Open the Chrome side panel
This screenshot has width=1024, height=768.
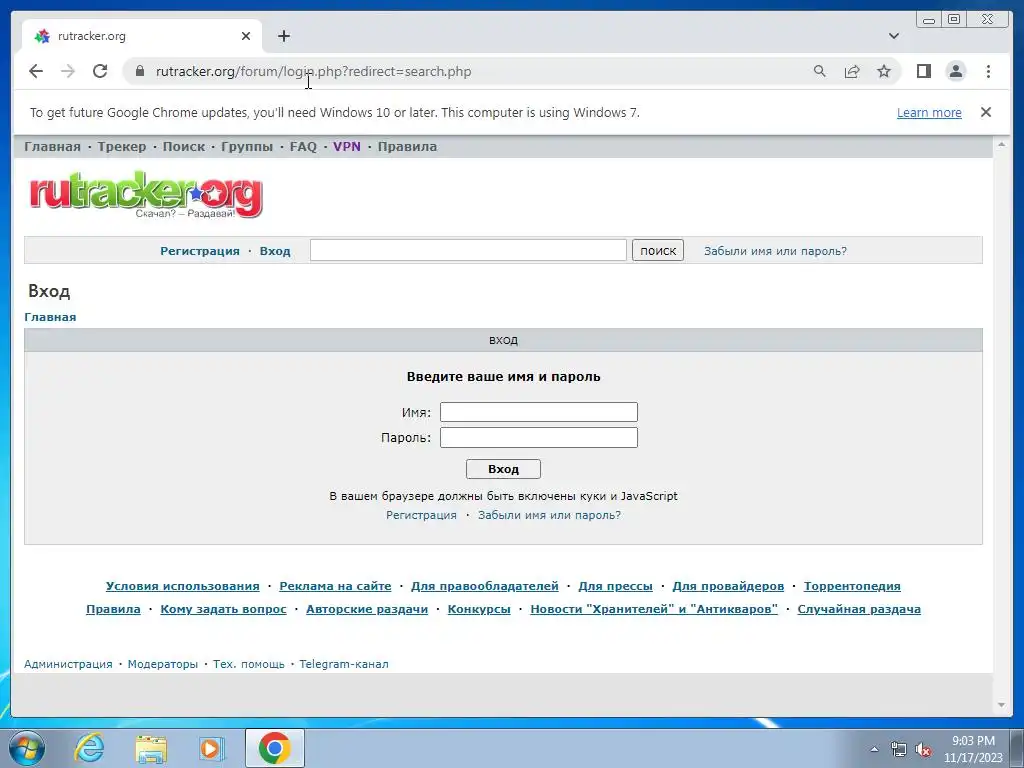coord(923,71)
